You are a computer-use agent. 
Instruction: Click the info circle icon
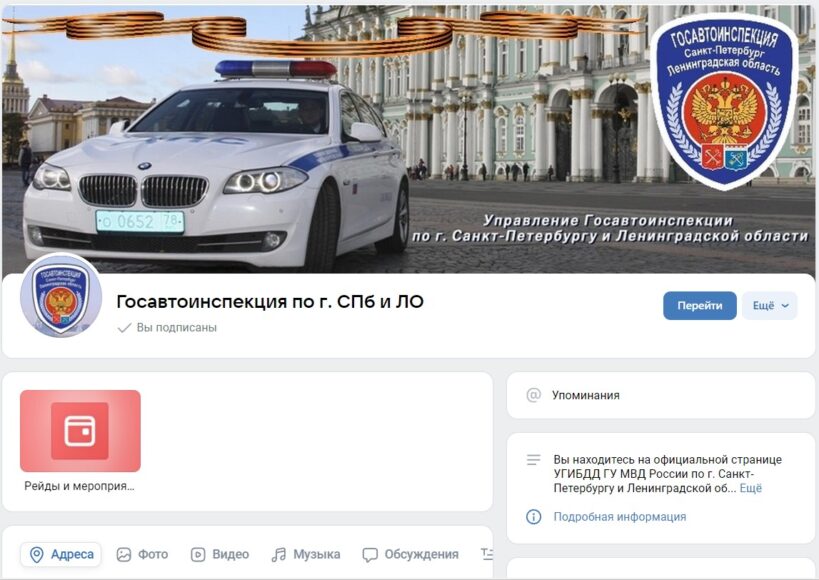tap(533, 517)
